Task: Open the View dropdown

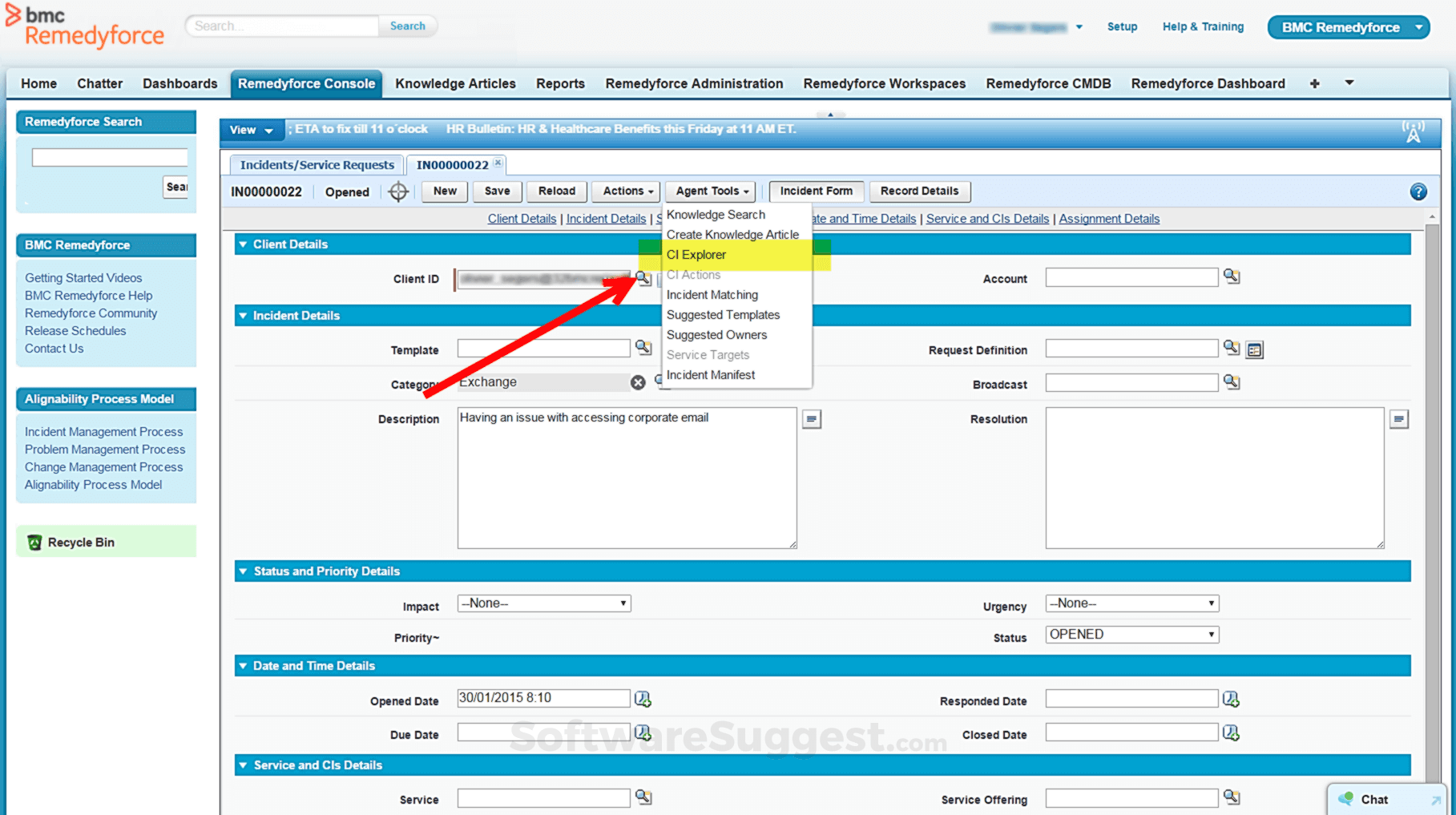Action: click(252, 130)
